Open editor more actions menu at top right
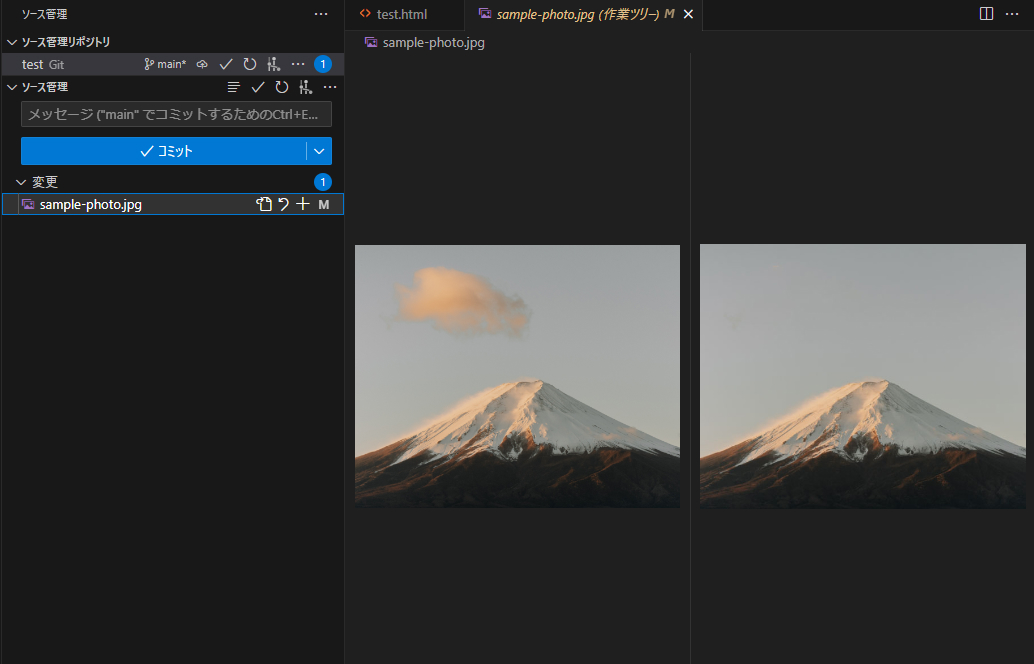The width and height of the screenshot is (1034, 664). pos(1012,14)
